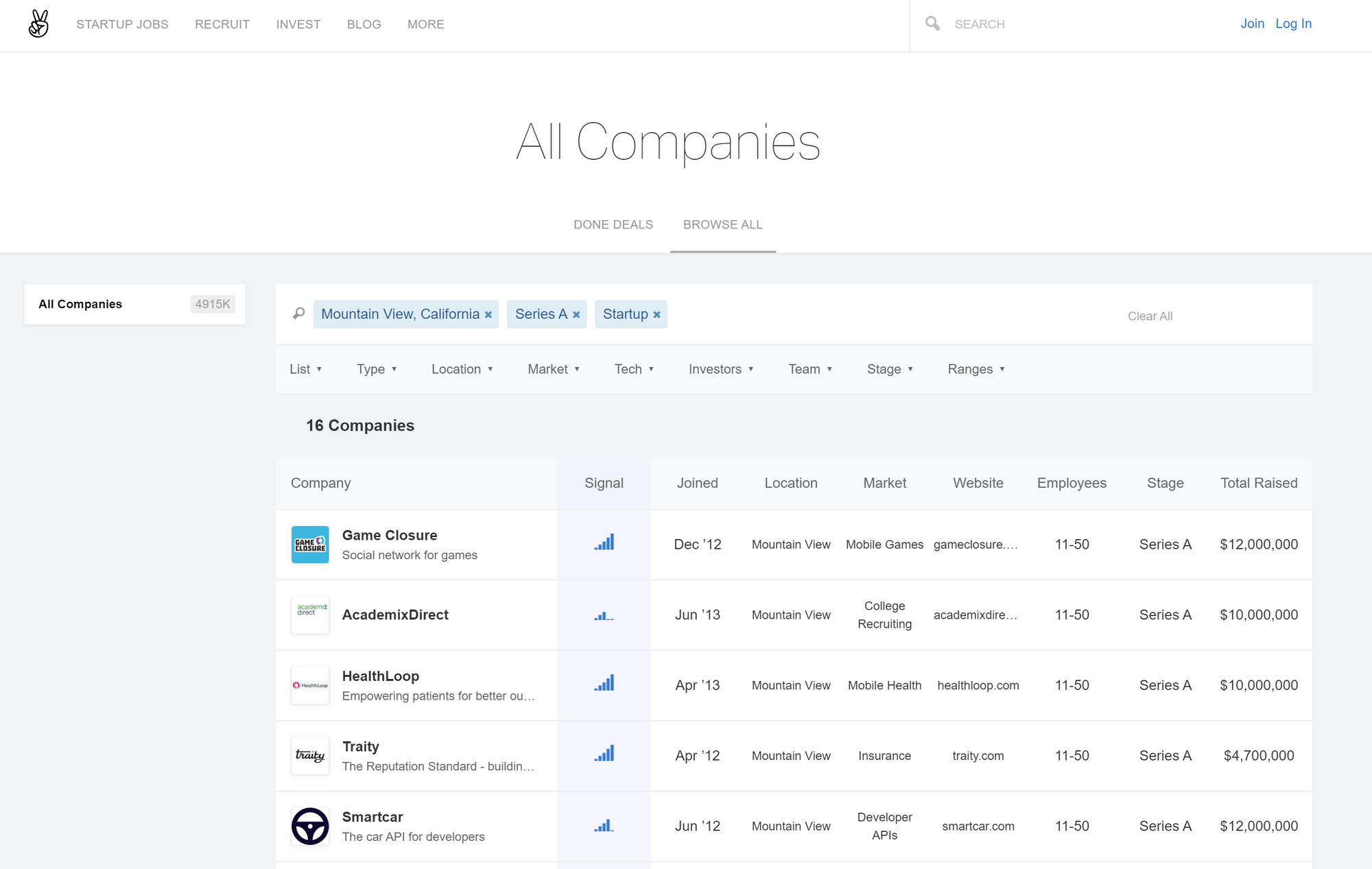The height and width of the screenshot is (869, 1372).
Task: Sort by the Signal column header
Action: (604, 483)
